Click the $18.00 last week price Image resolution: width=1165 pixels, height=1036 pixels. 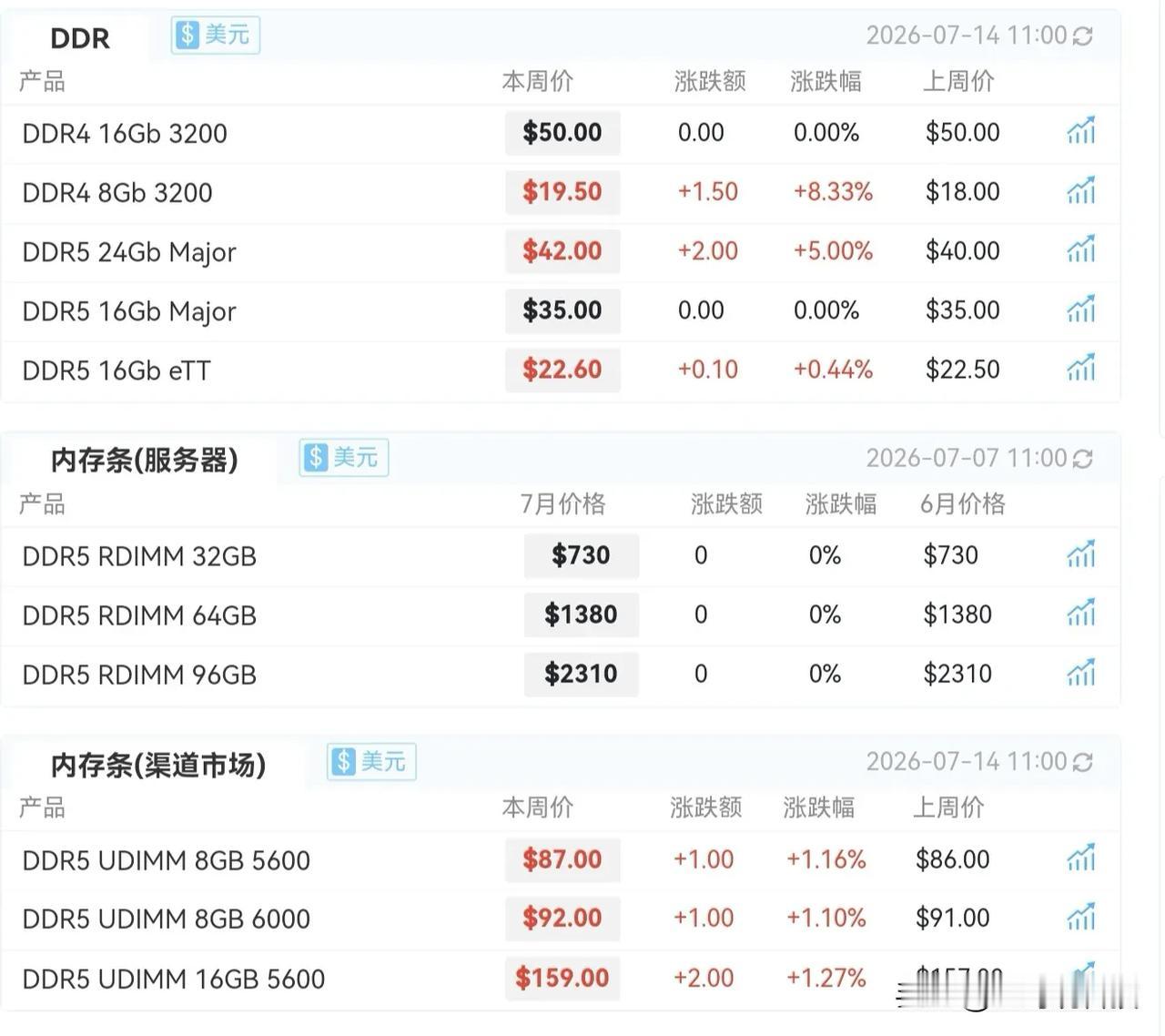(x=962, y=192)
